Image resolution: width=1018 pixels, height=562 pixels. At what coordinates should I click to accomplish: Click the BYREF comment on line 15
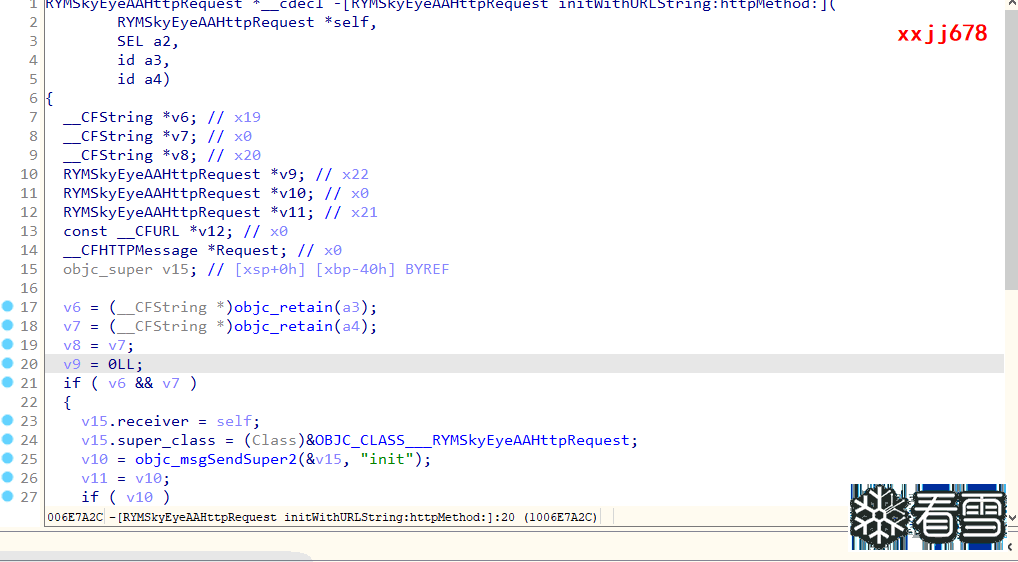pos(427,269)
